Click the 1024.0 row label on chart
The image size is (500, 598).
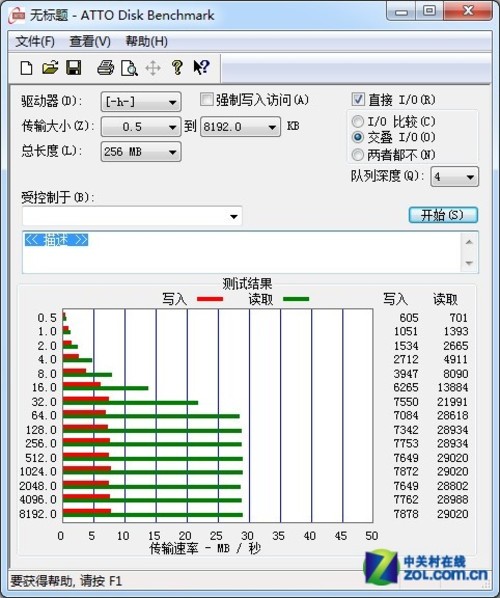pos(38,472)
